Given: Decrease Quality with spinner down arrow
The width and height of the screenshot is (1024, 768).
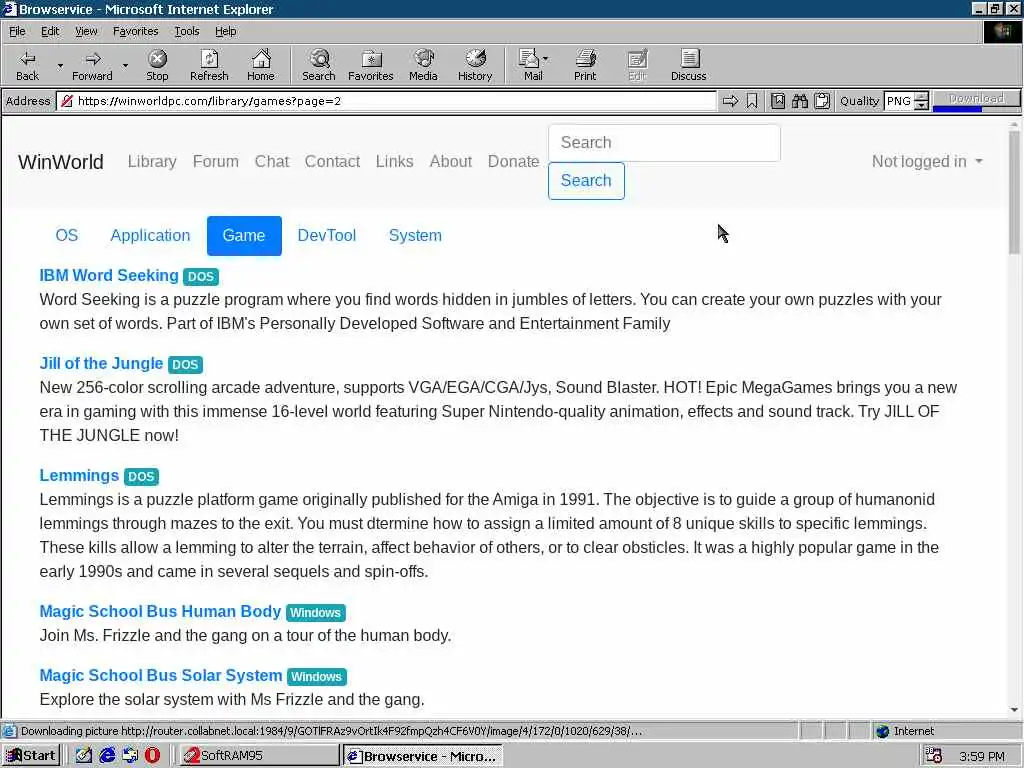Looking at the screenshot, I should pos(921,105).
